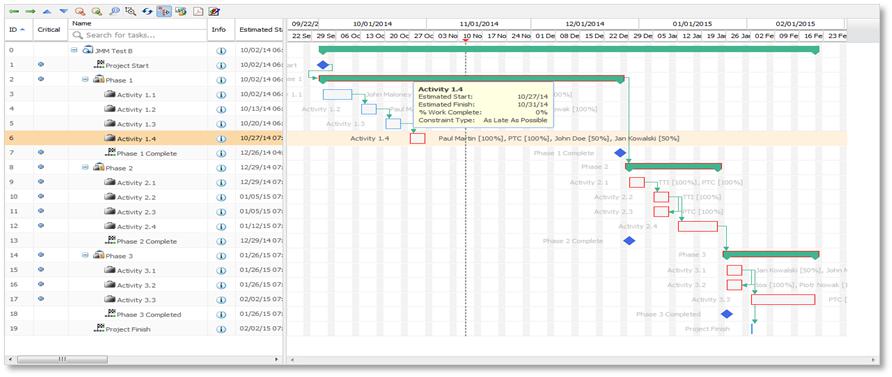The image size is (892, 377).
Task: Collapse the Phase 1 summary node
Action: [x=85, y=80]
